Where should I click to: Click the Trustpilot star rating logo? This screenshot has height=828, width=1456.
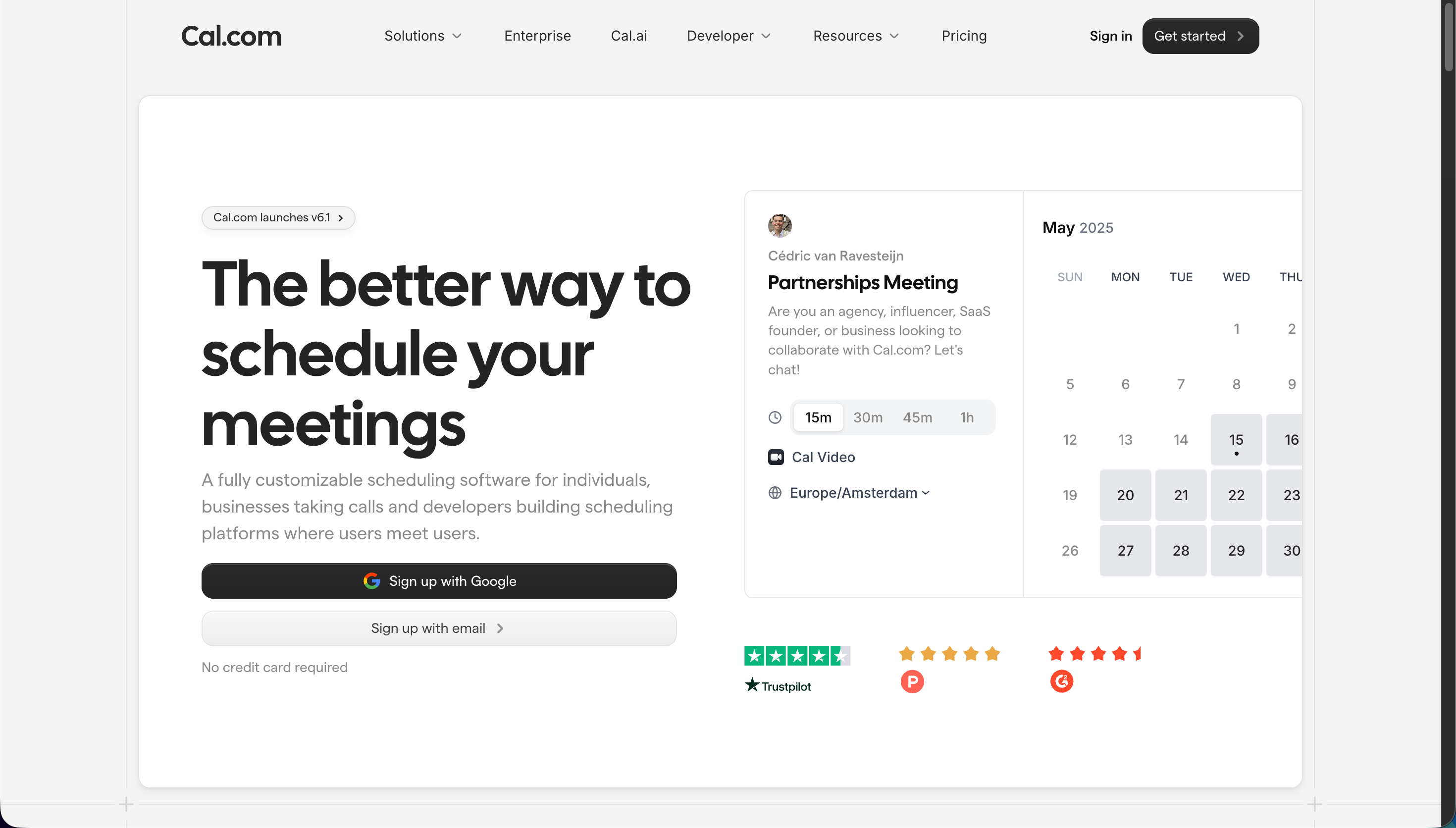(x=796, y=656)
